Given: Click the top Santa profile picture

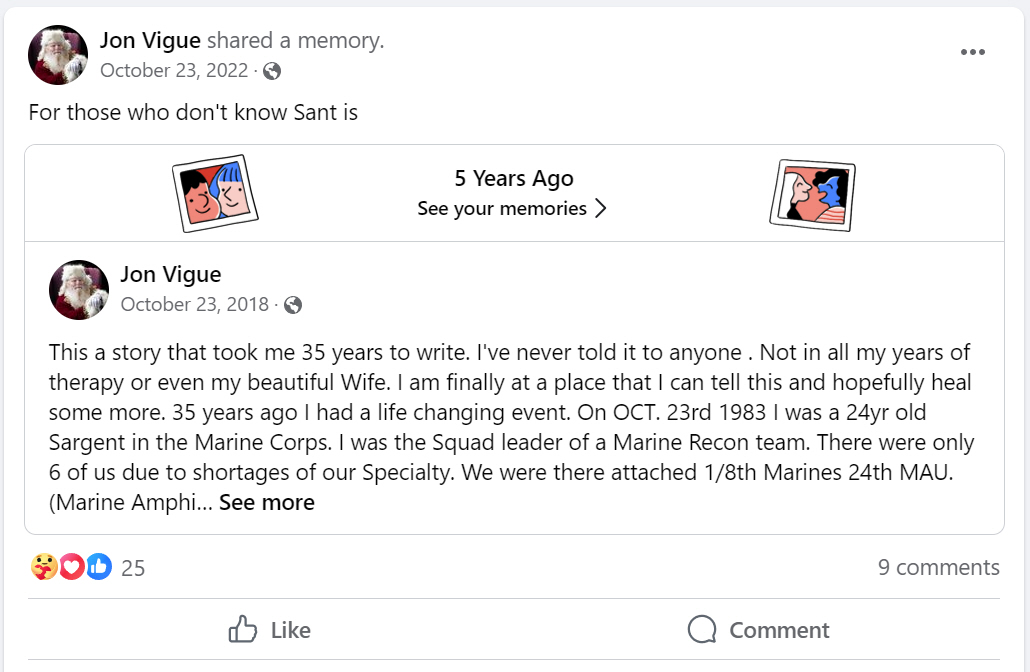Looking at the screenshot, I should [x=58, y=55].
